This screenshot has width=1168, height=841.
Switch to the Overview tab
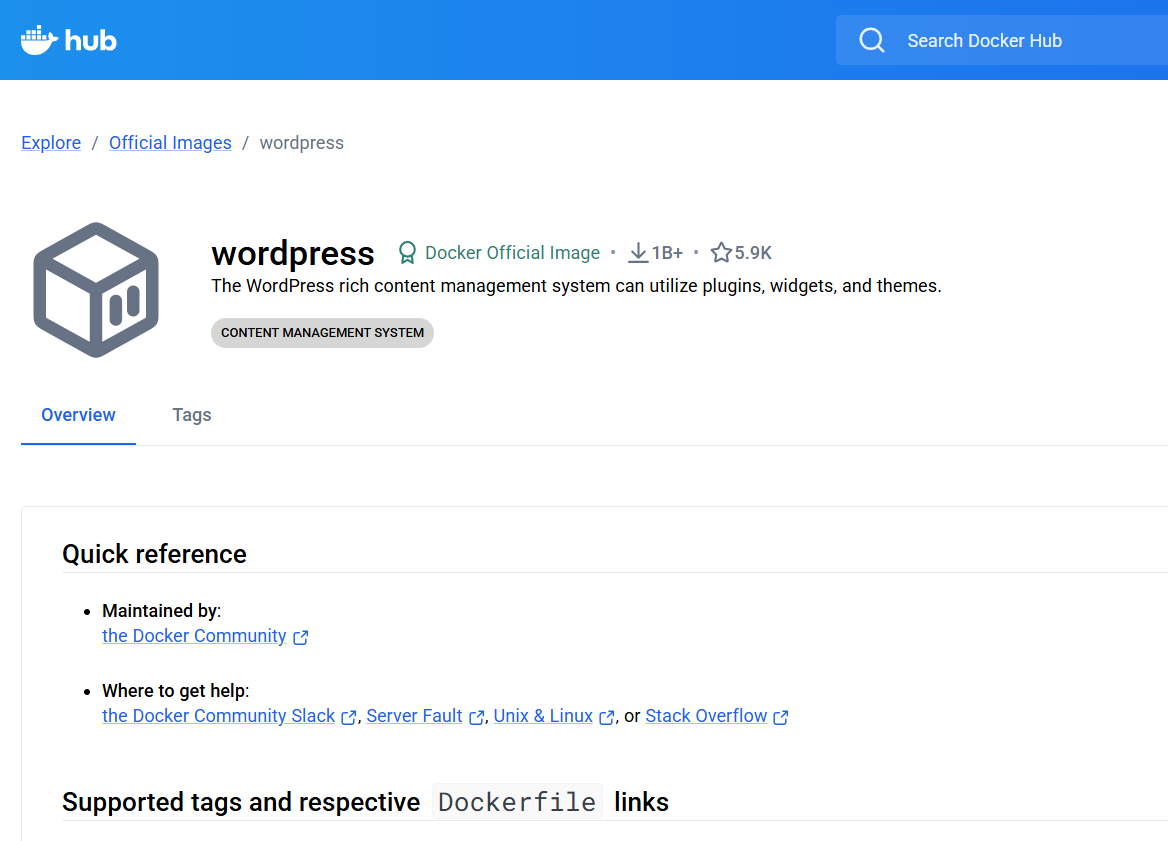(78, 415)
